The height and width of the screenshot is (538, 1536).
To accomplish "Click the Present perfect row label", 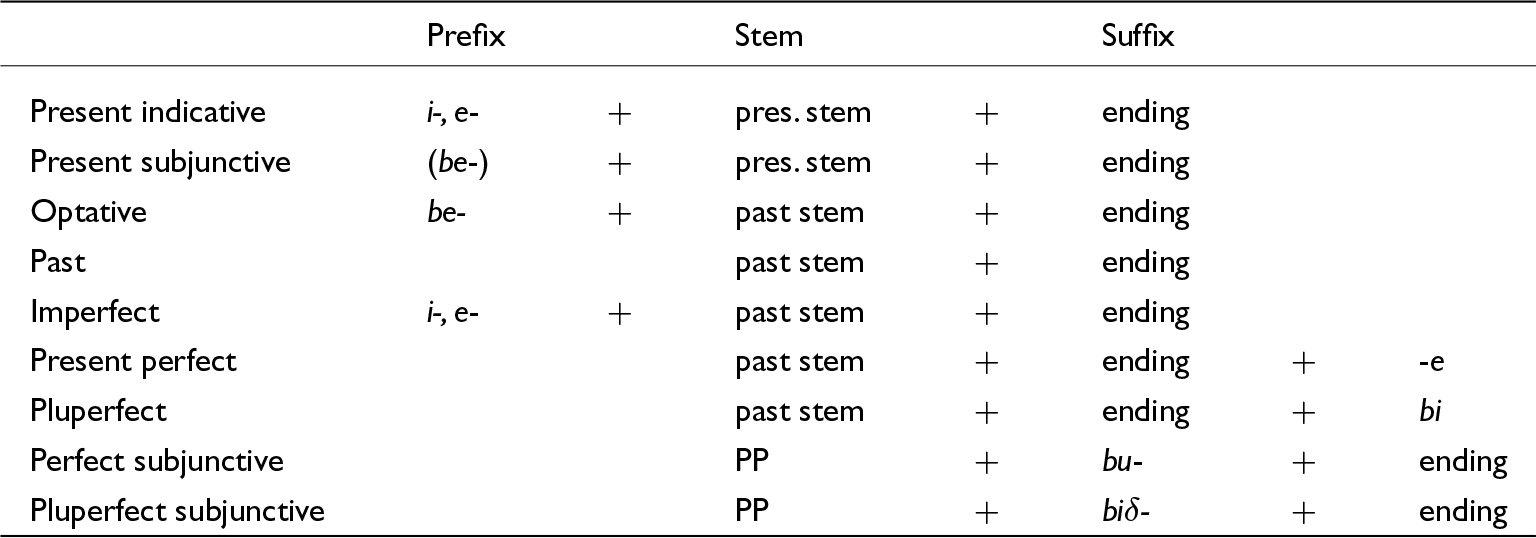I will pyautogui.click(x=133, y=361).
